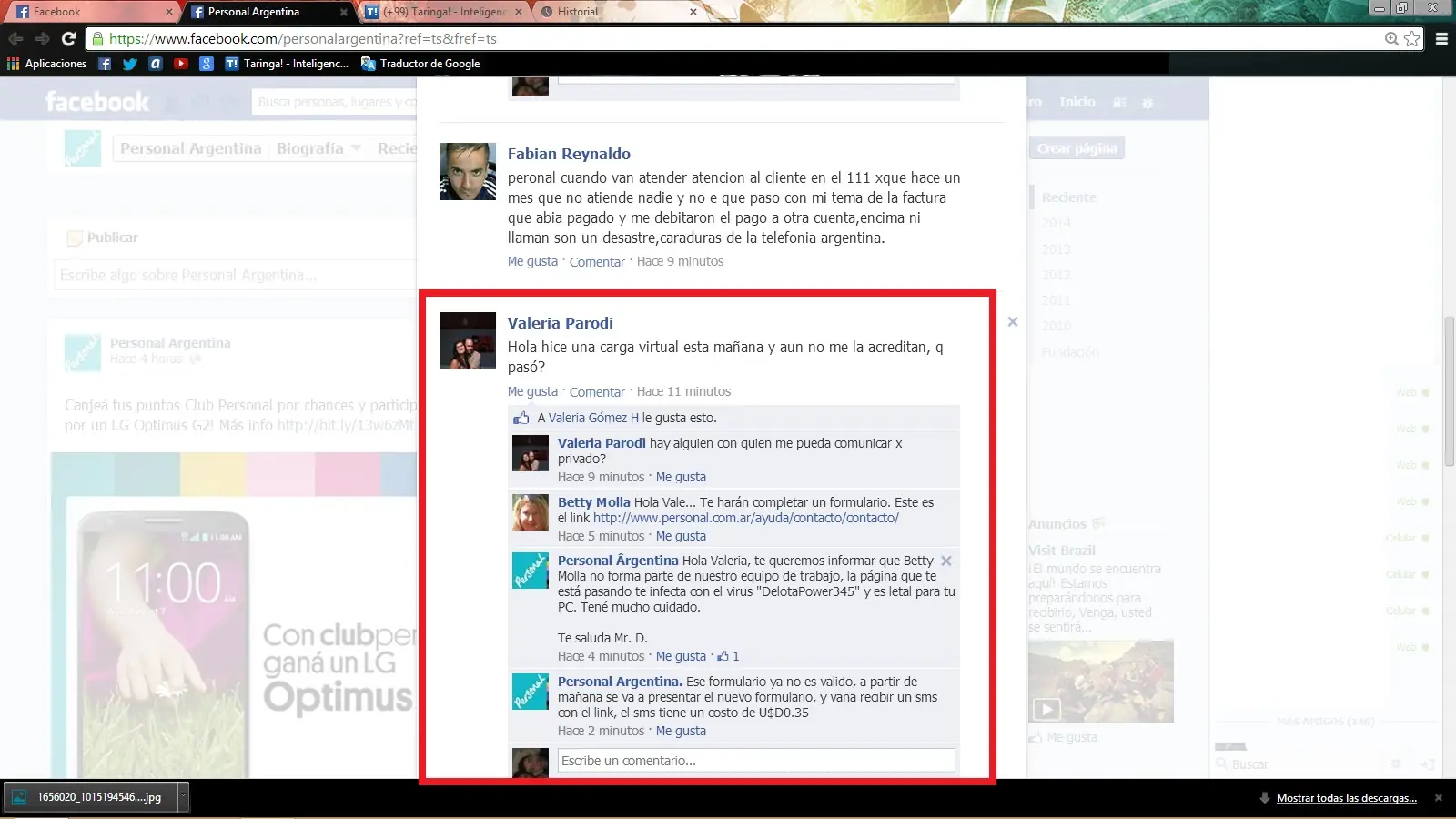The image size is (1456, 819).
Task: Open Betty Molla's comment avatar
Action: coord(531,512)
